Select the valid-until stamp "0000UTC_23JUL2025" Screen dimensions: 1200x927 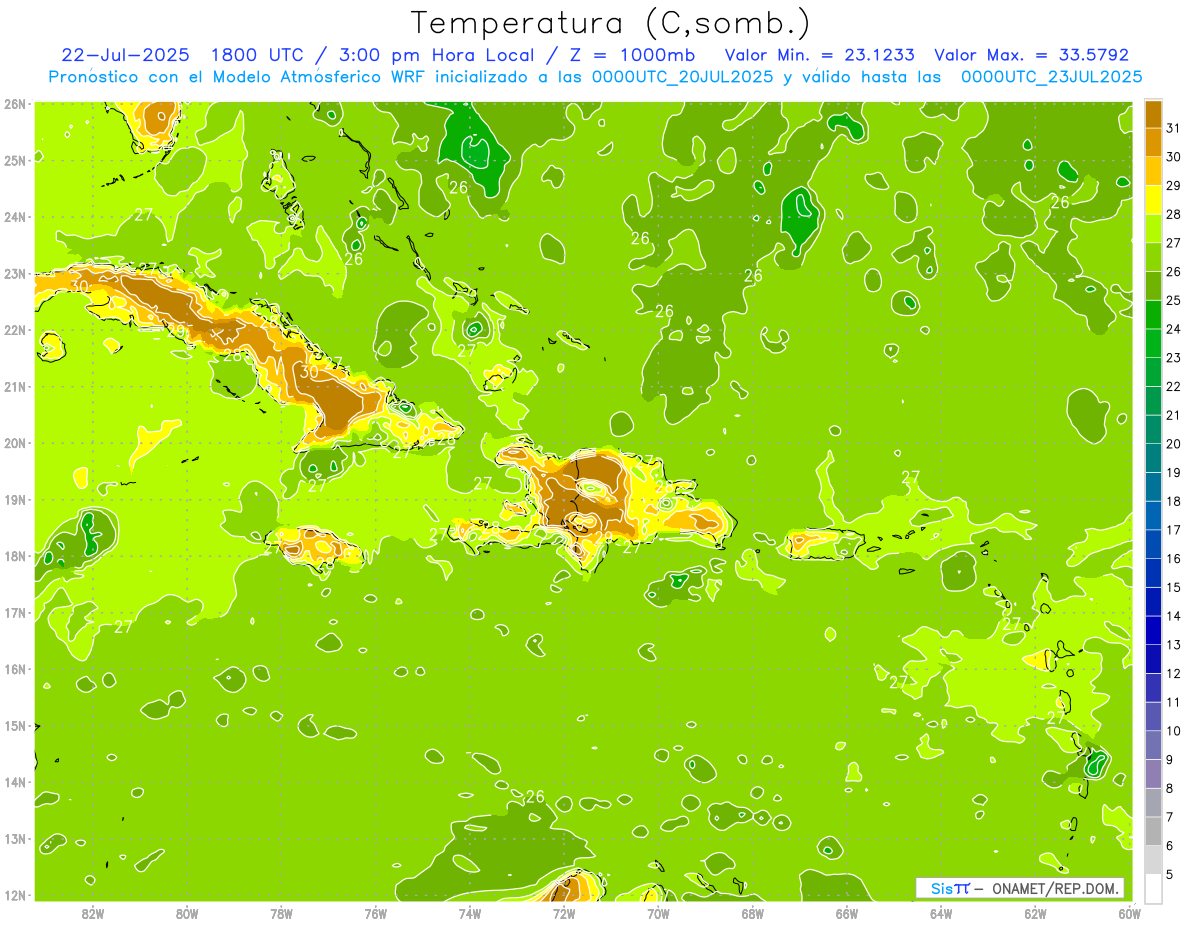tap(1052, 77)
